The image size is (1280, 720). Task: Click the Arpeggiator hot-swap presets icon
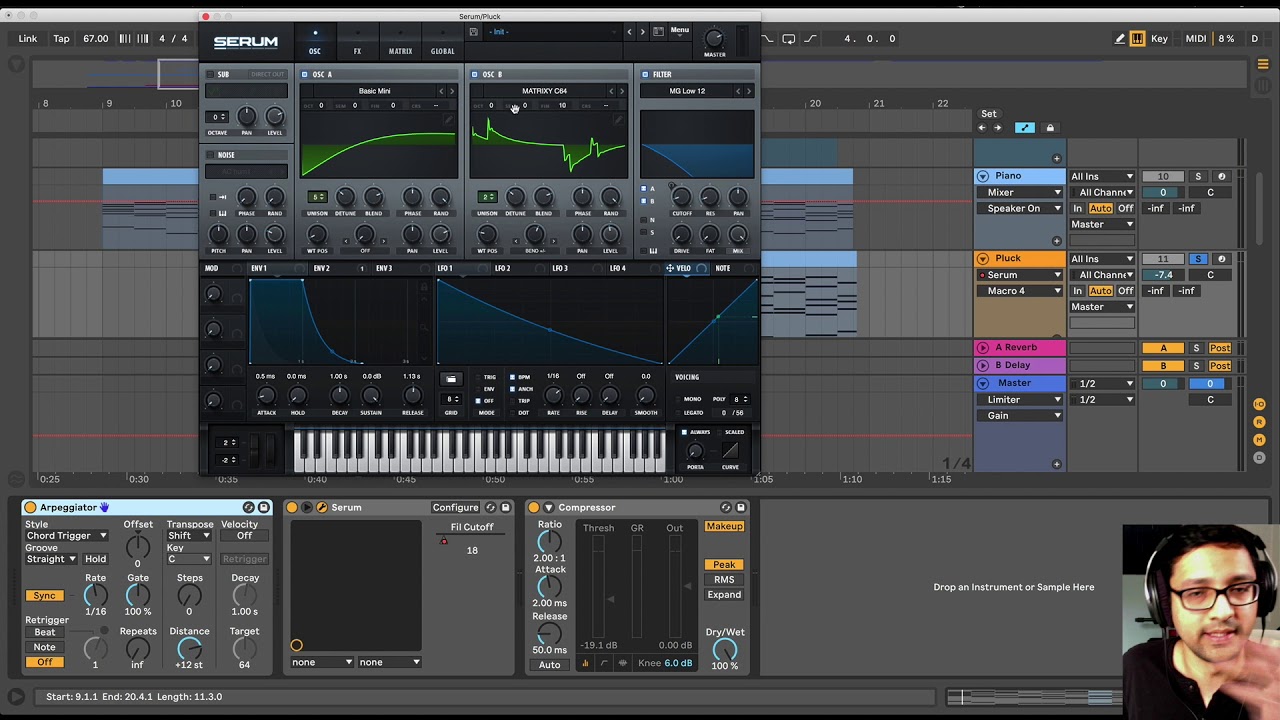click(x=248, y=508)
